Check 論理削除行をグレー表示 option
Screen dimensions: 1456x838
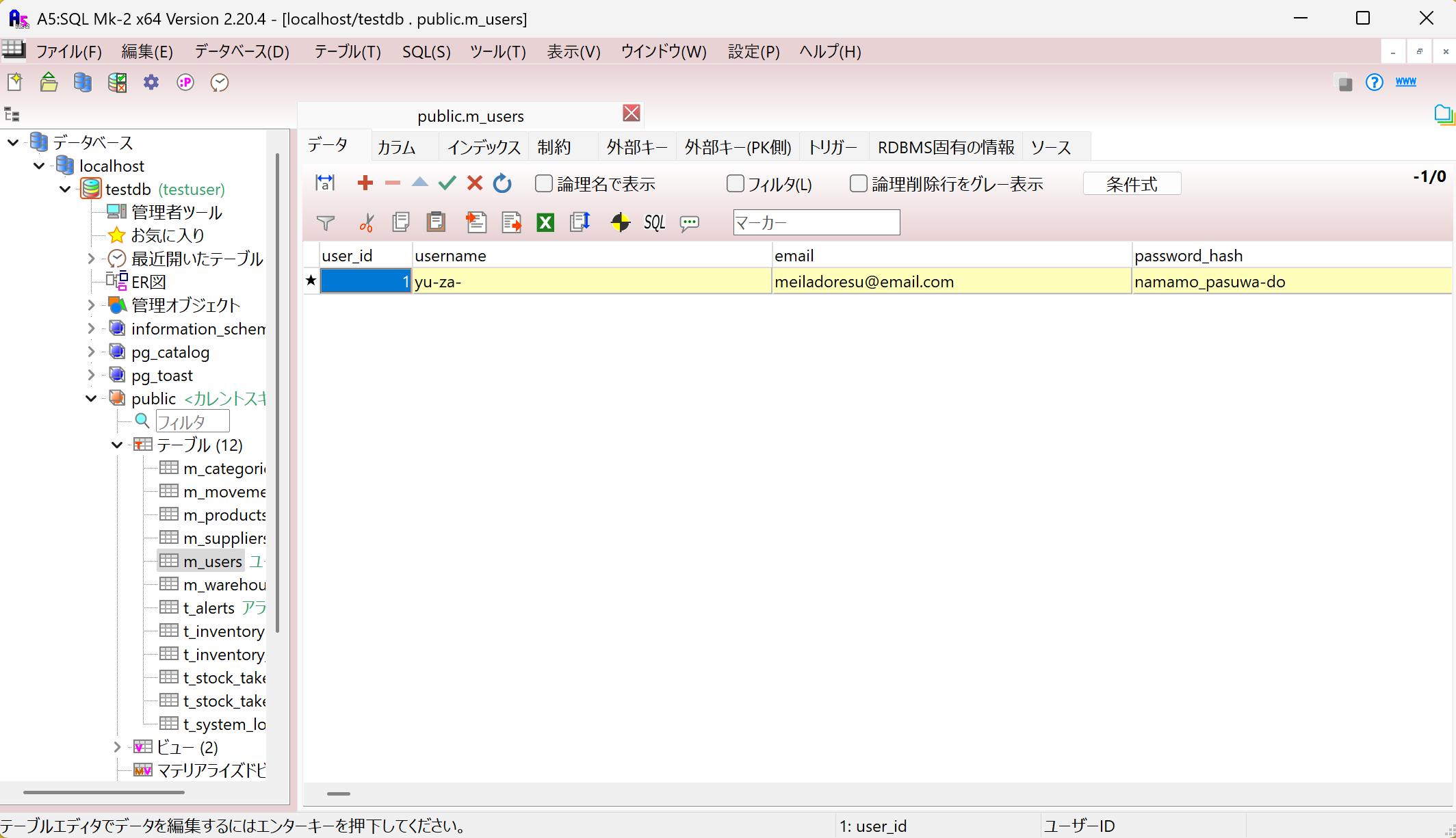point(859,184)
